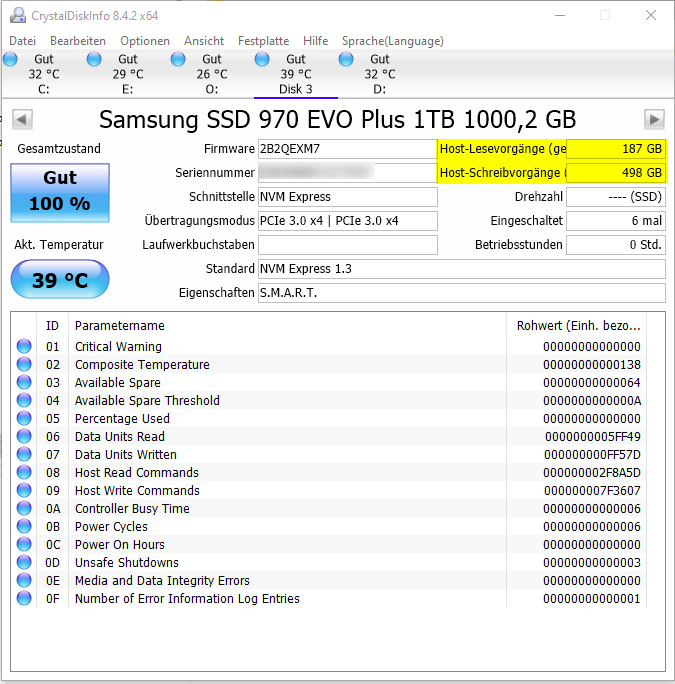
Task: Open the Datei menu
Action: coord(22,41)
